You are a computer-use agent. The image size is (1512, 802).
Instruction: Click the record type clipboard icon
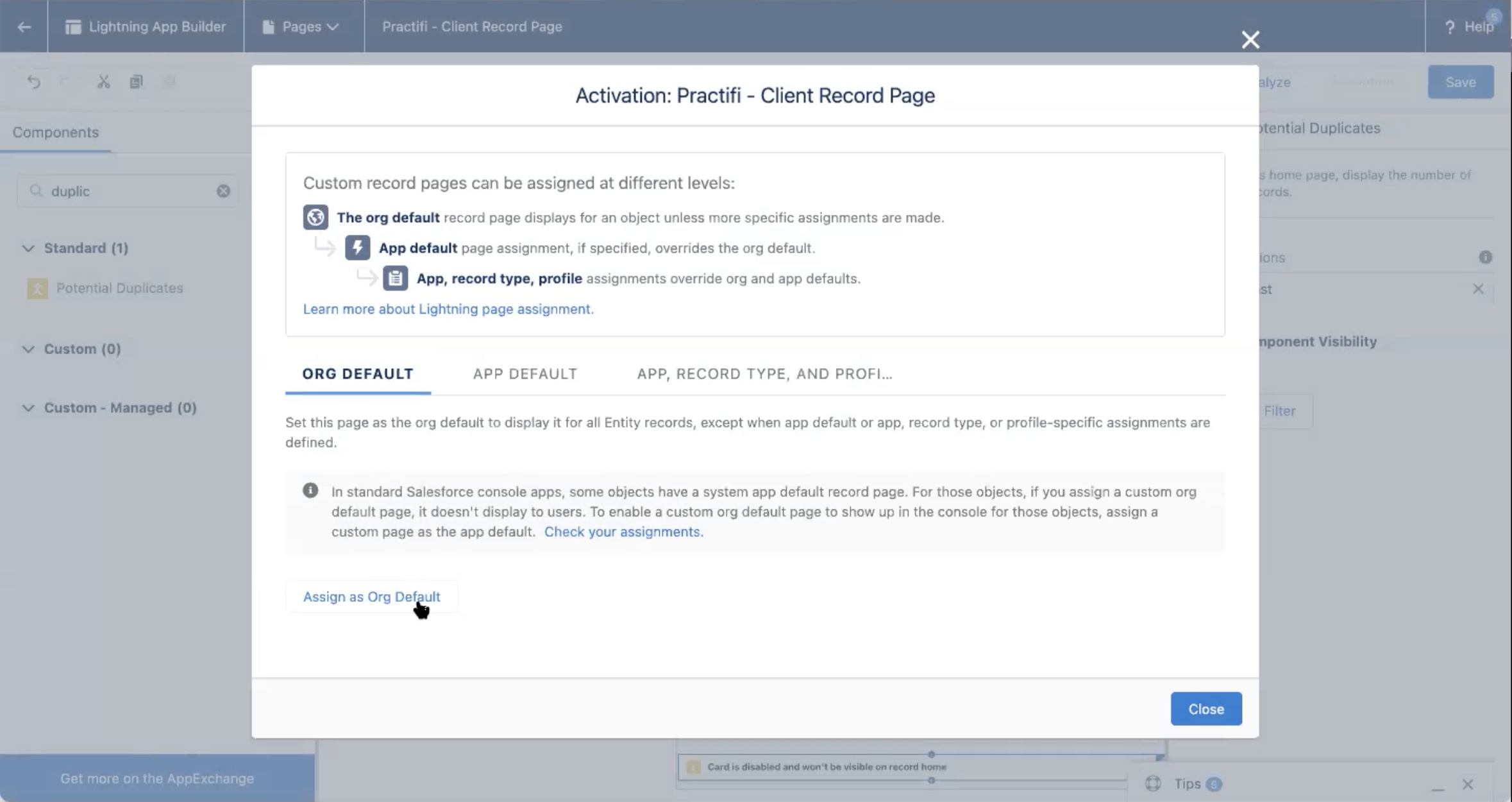point(395,278)
